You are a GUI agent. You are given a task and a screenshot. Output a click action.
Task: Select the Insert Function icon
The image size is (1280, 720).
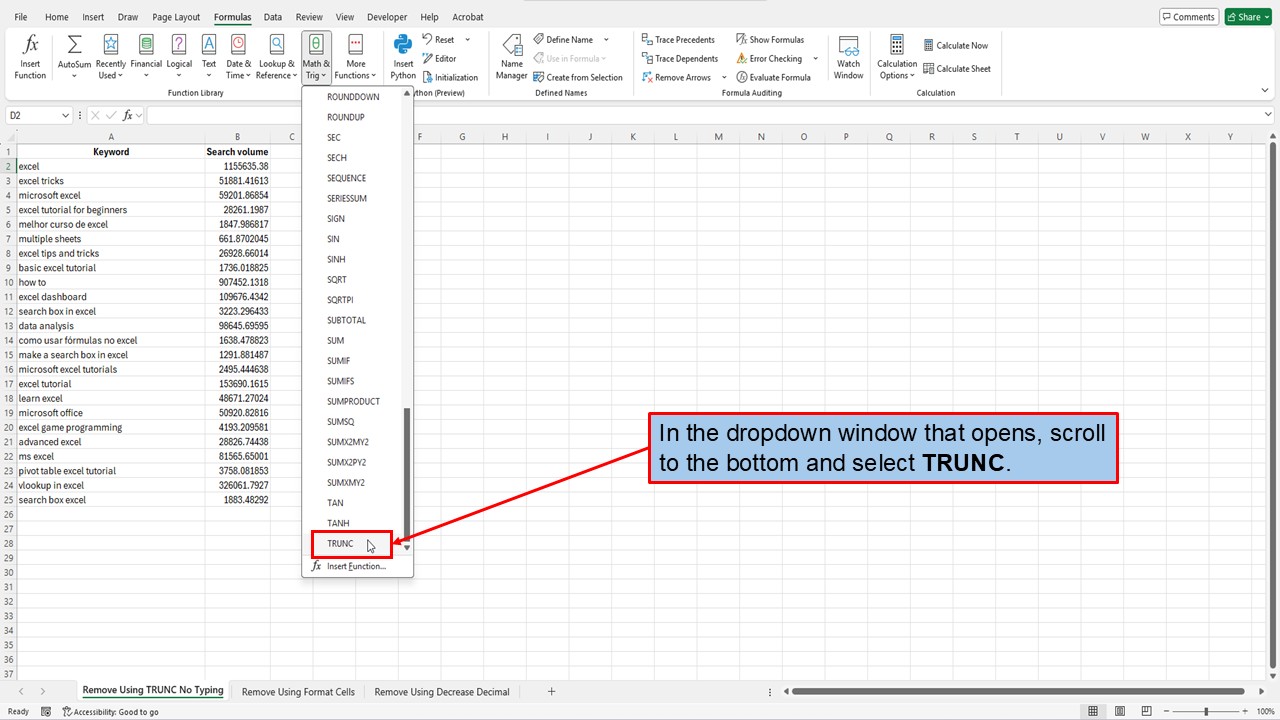pyautogui.click(x=29, y=56)
